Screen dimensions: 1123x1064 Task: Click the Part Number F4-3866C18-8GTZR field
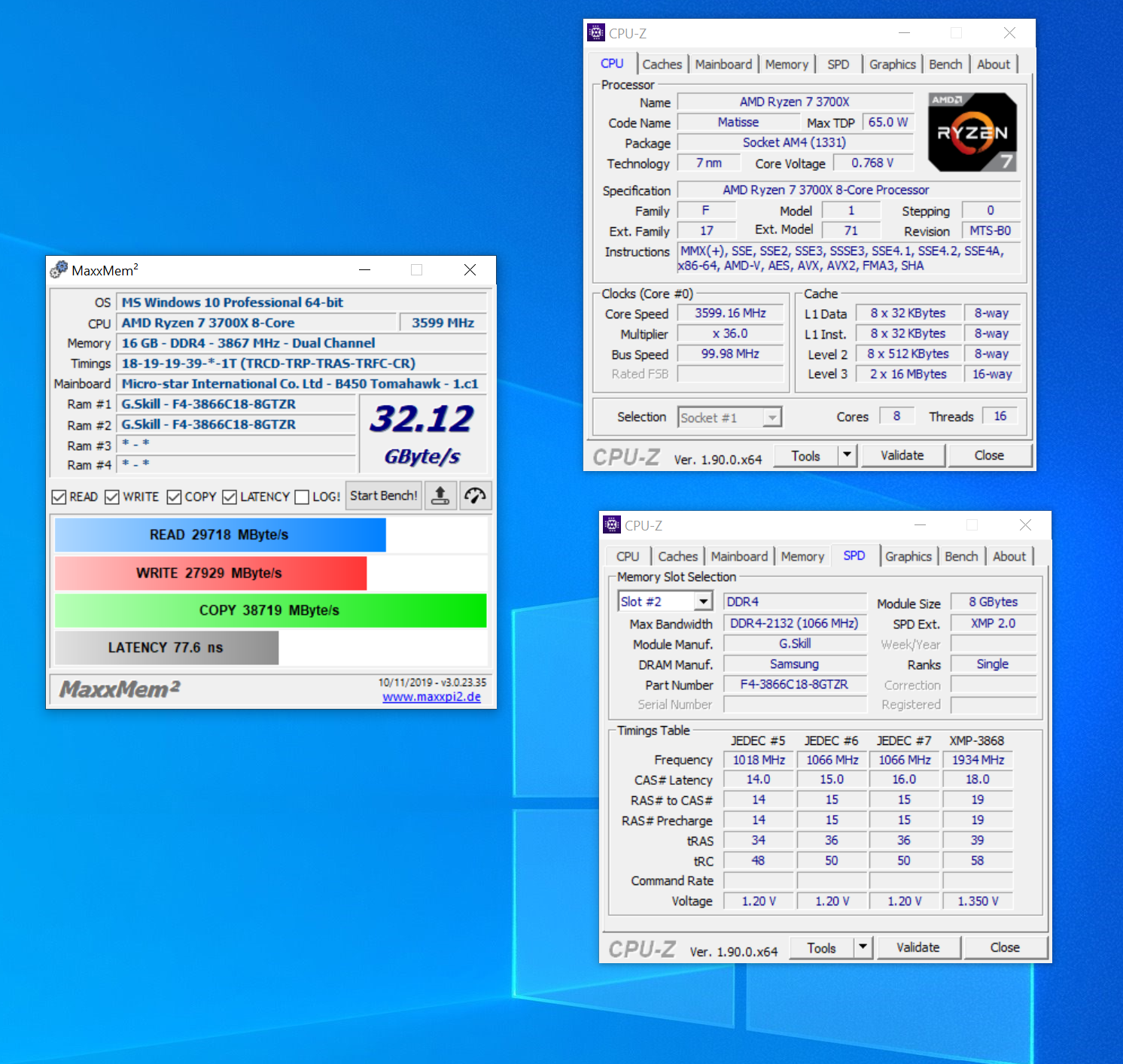[x=794, y=684]
